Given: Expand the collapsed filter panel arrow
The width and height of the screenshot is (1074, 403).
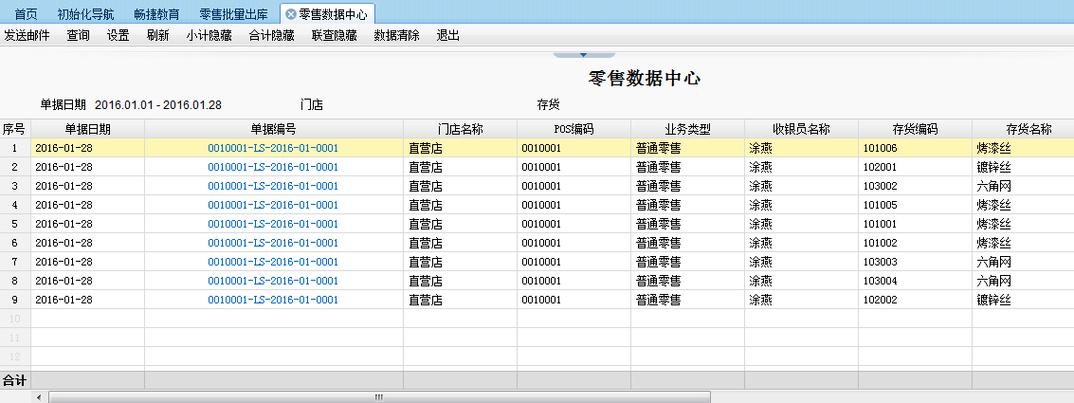Looking at the screenshot, I should tap(584, 54).
